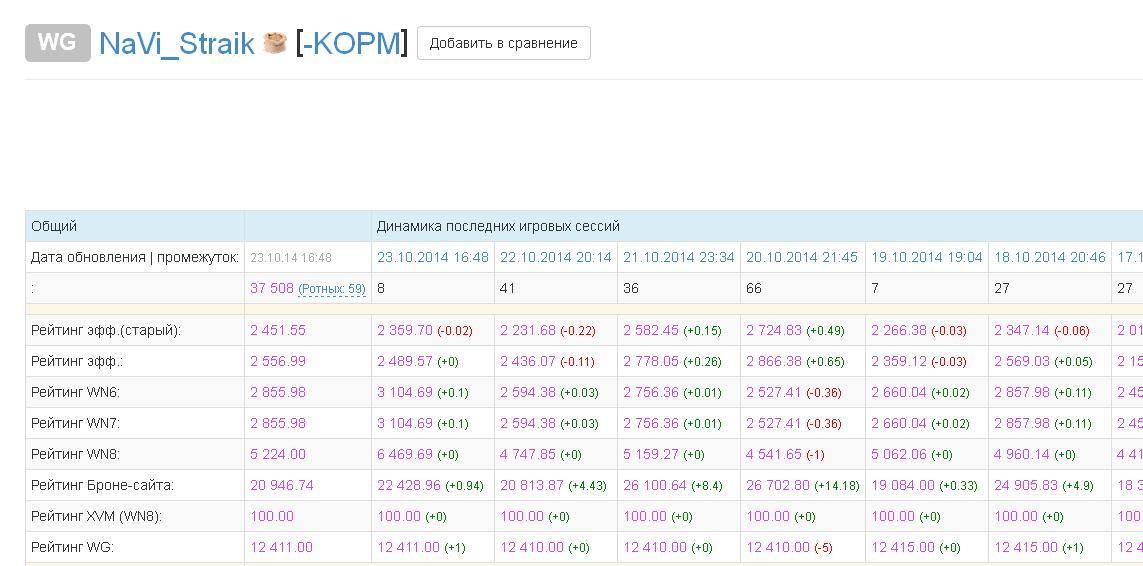Click 'Рейтинг эфф.(старый):' row label
The width and height of the screenshot is (1143, 566).
pyautogui.click(x=106, y=330)
